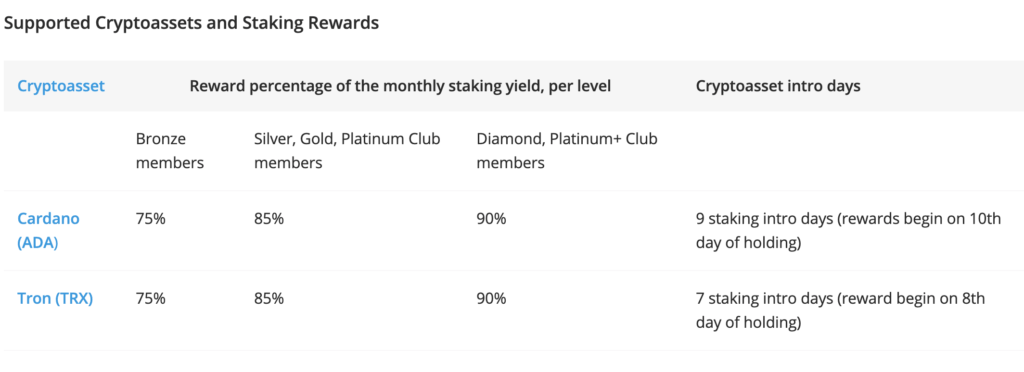This screenshot has width=1024, height=372.
Task: Select Tron's 85% reward value
Action: point(269,299)
